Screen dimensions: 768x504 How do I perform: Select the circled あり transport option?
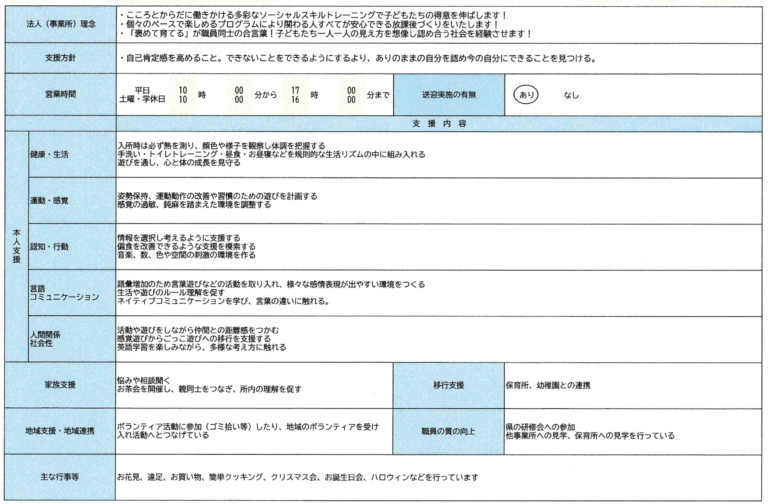(x=527, y=94)
